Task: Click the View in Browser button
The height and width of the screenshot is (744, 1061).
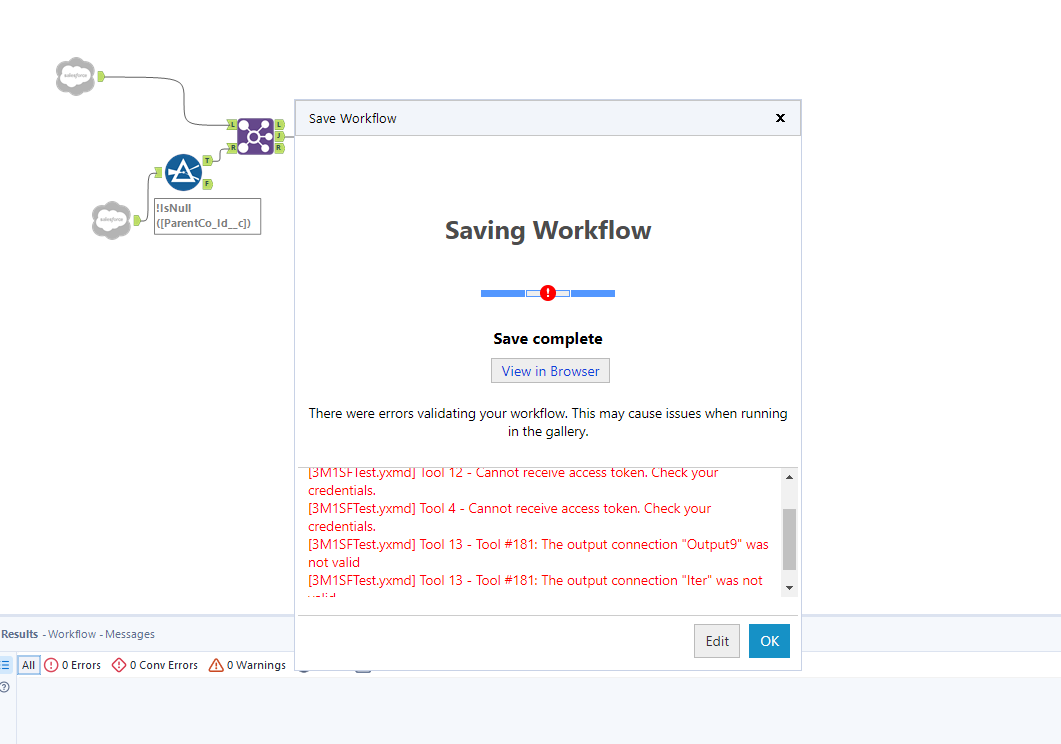Action: (x=550, y=371)
